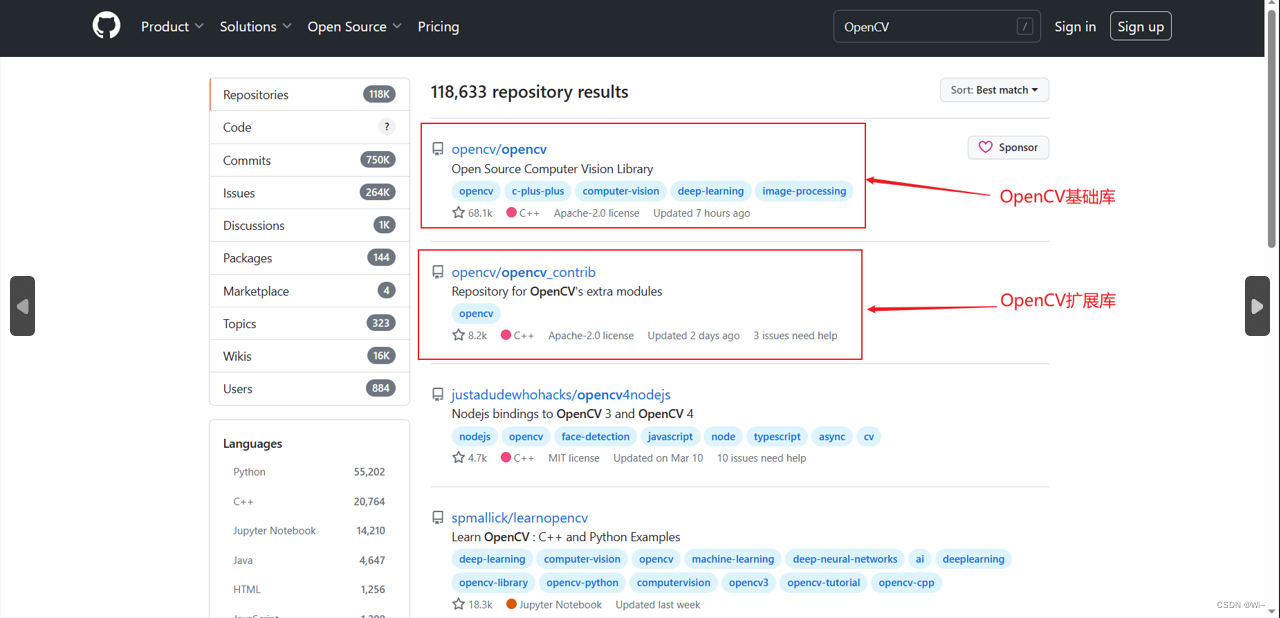The image size is (1280, 618).
Task: Open '10 issues need help' link
Action: (761, 458)
